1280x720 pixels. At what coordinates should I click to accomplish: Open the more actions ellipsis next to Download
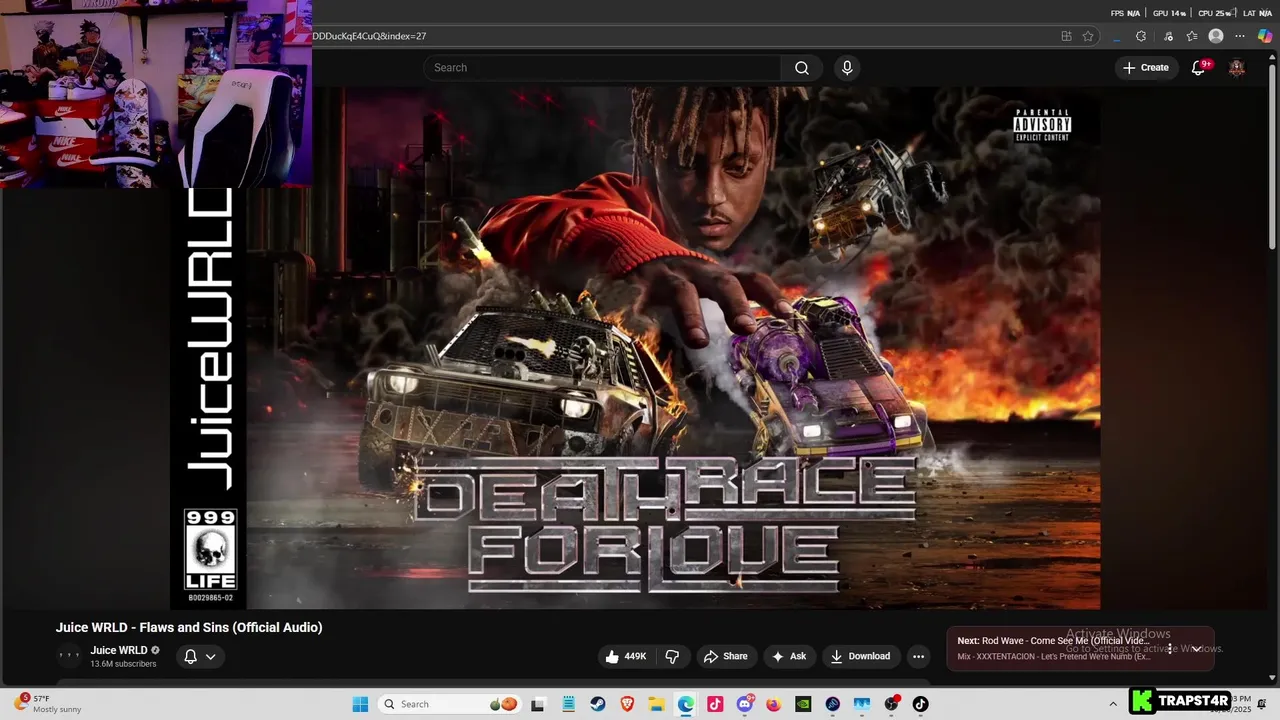coord(918,656)
